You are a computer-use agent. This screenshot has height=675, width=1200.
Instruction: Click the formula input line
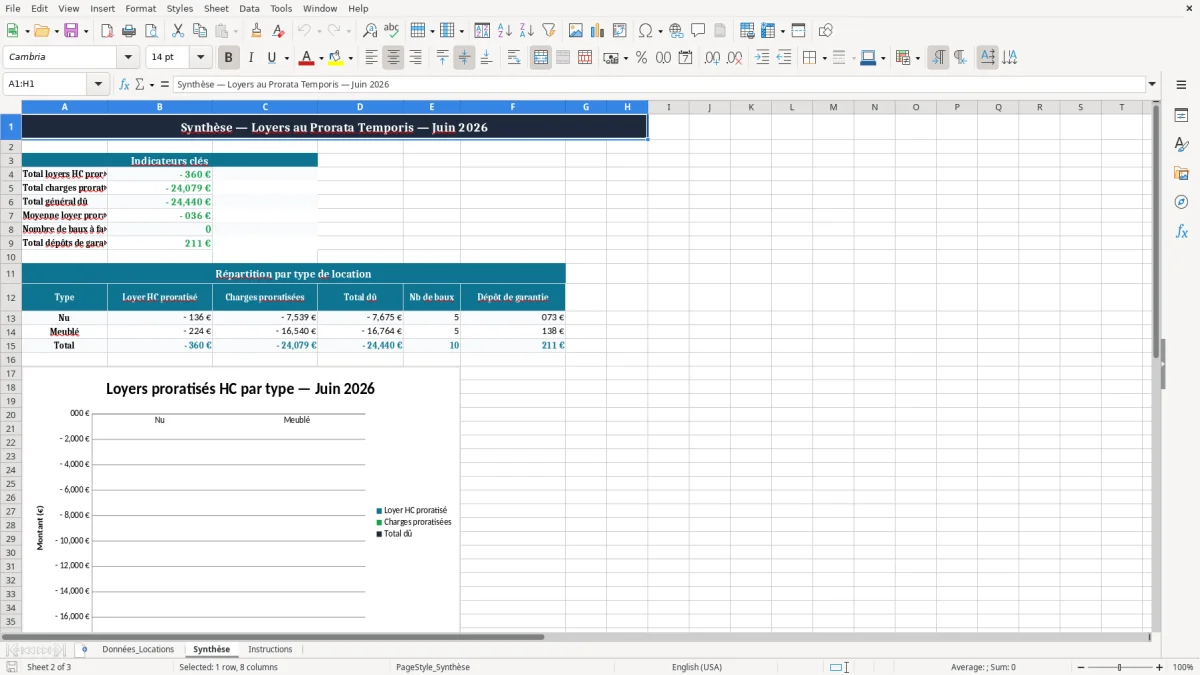click(x=658, y=85)
